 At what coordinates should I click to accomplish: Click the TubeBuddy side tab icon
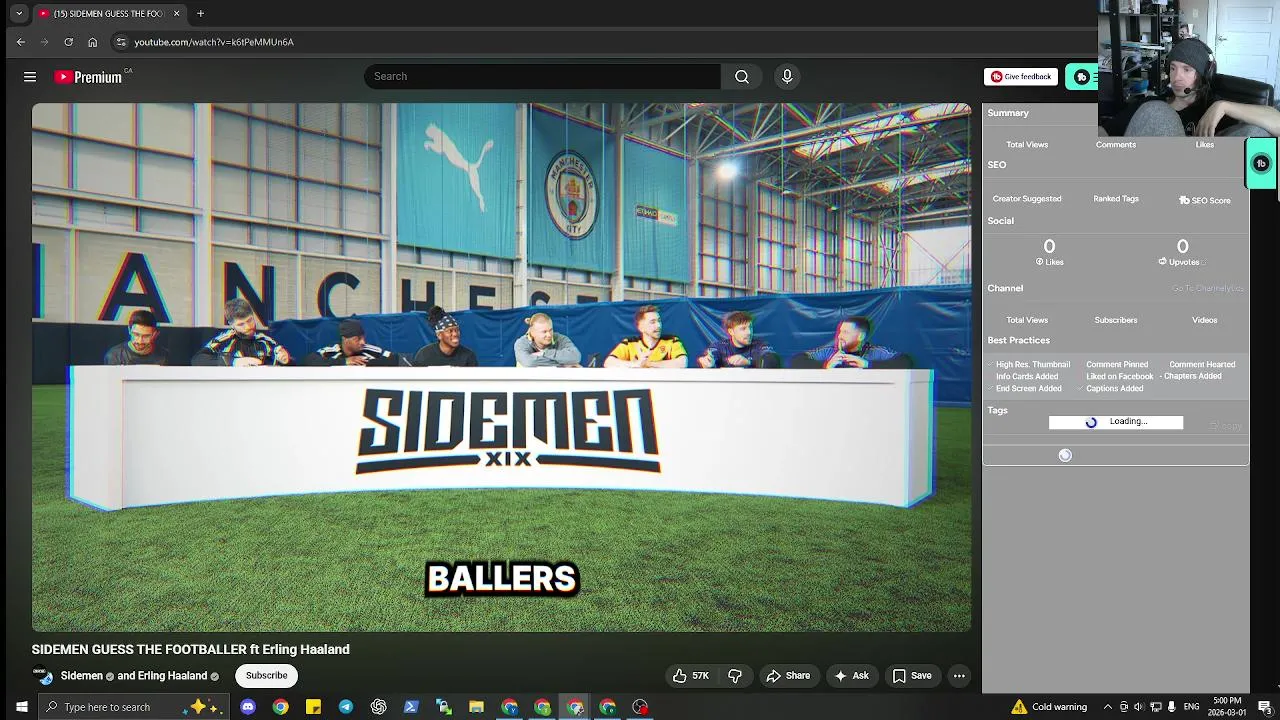(1262, 164)
